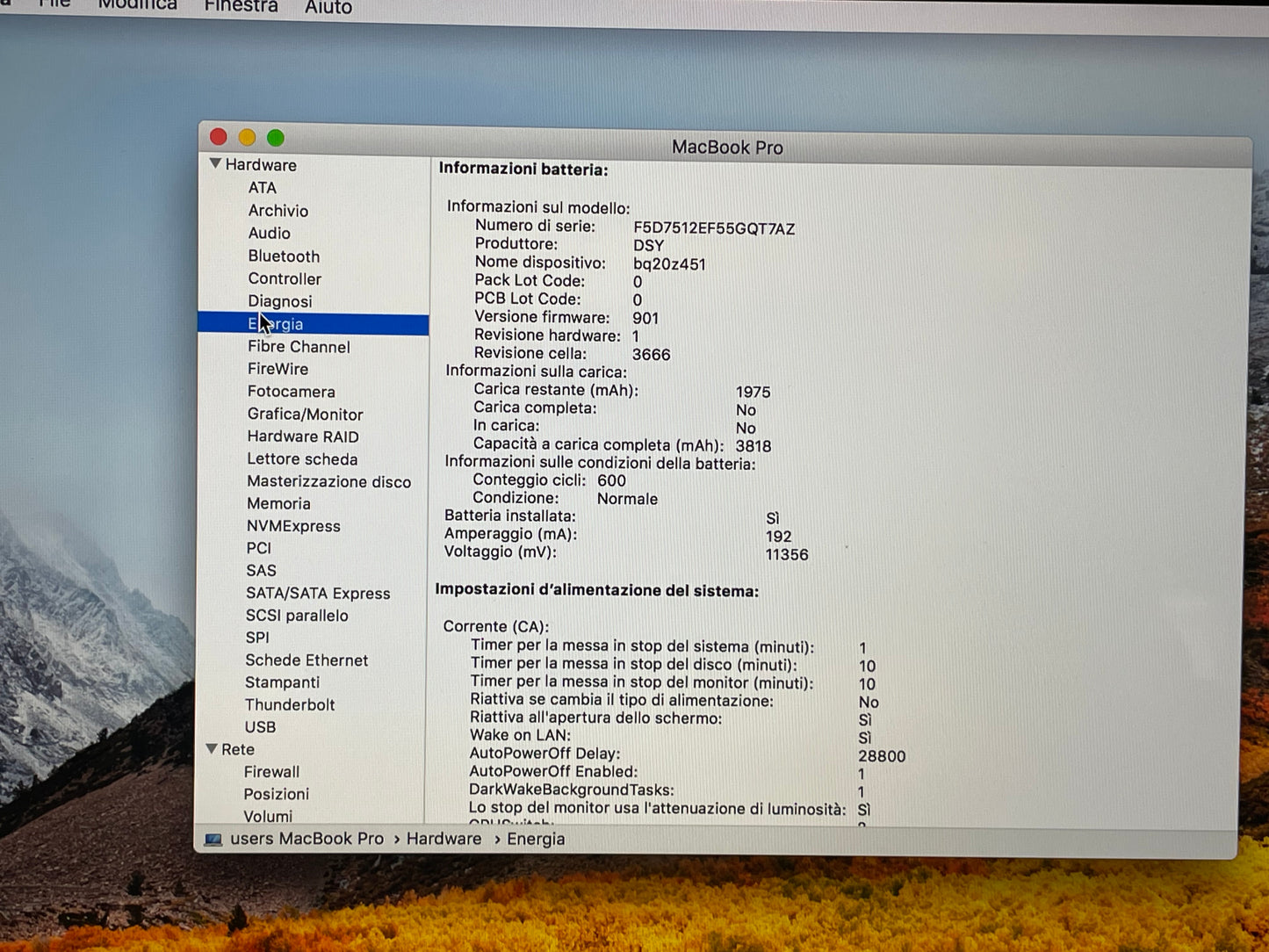The image size is (1269, 952).
Task: Open the Controller entry
Action: coord(285,279)
